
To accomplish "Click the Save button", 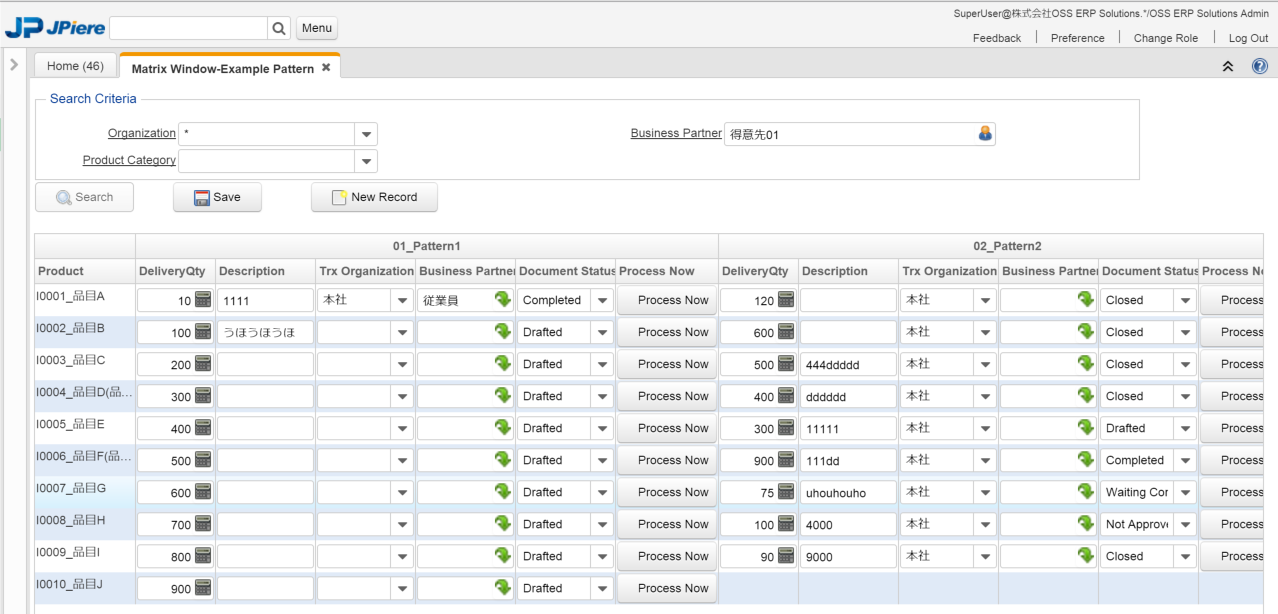I will pos(217,197).
